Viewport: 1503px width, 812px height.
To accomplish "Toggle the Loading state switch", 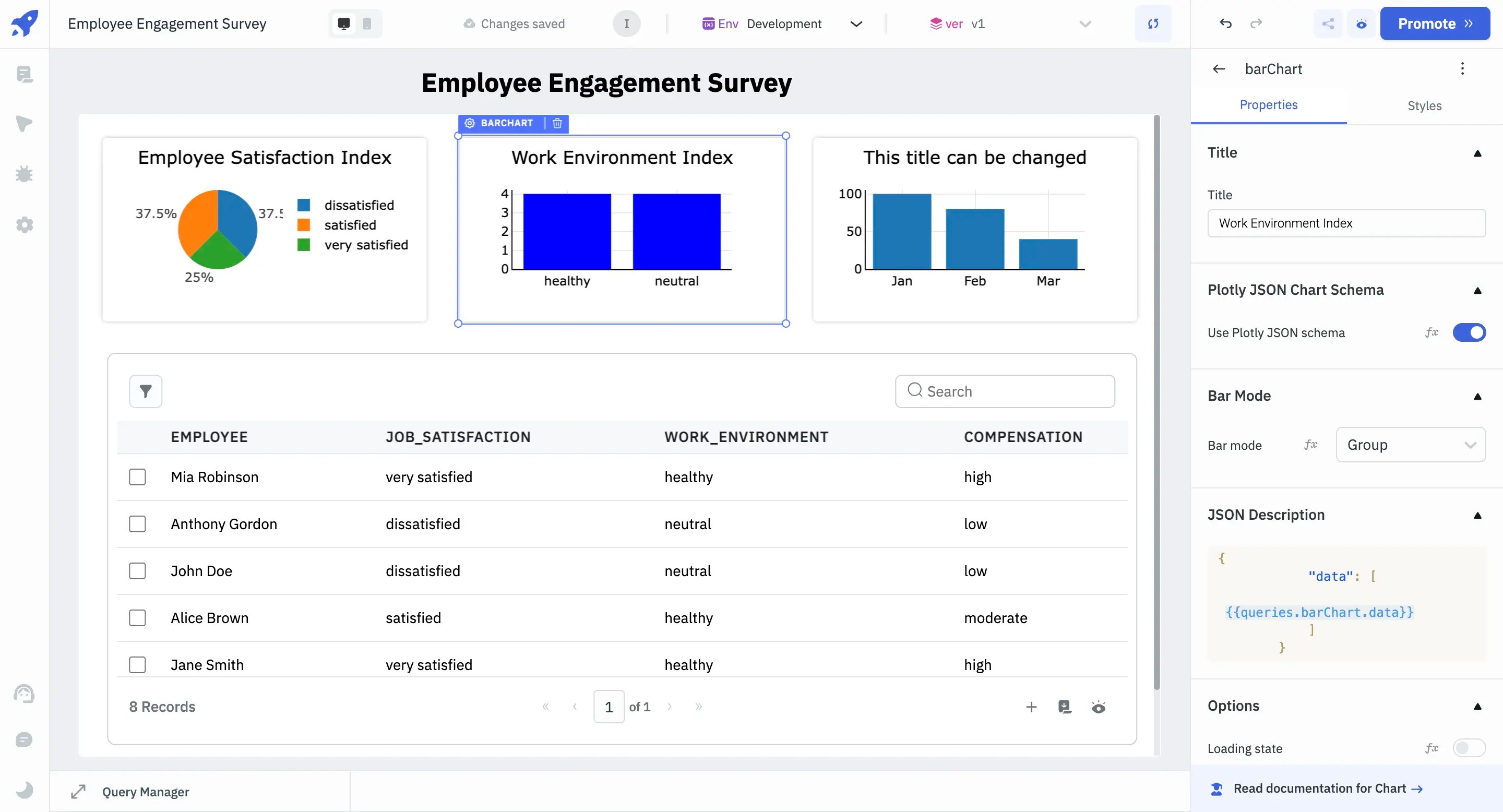I will (1469, 748).
